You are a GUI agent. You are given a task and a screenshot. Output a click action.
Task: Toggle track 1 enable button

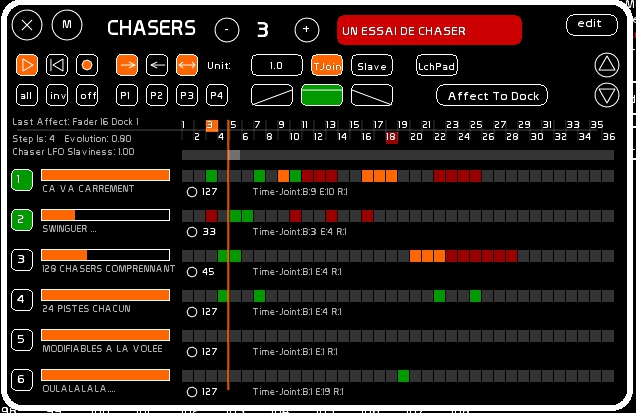(22, 180)
